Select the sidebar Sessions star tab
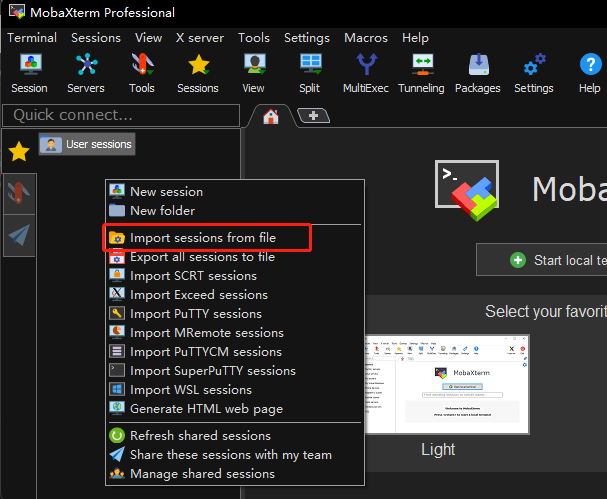607x499 pixels. [19, 151]
